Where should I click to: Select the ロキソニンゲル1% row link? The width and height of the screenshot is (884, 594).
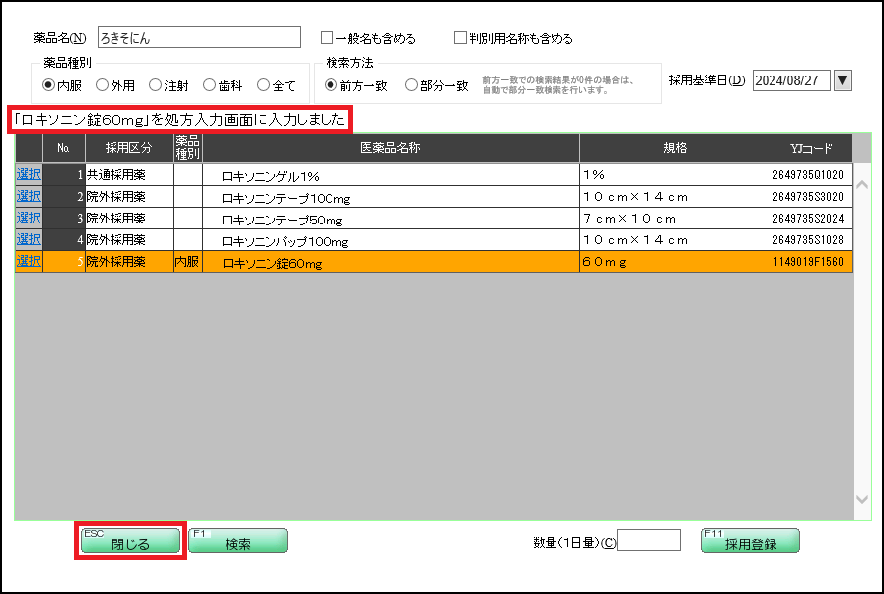(x=28, y=173)
